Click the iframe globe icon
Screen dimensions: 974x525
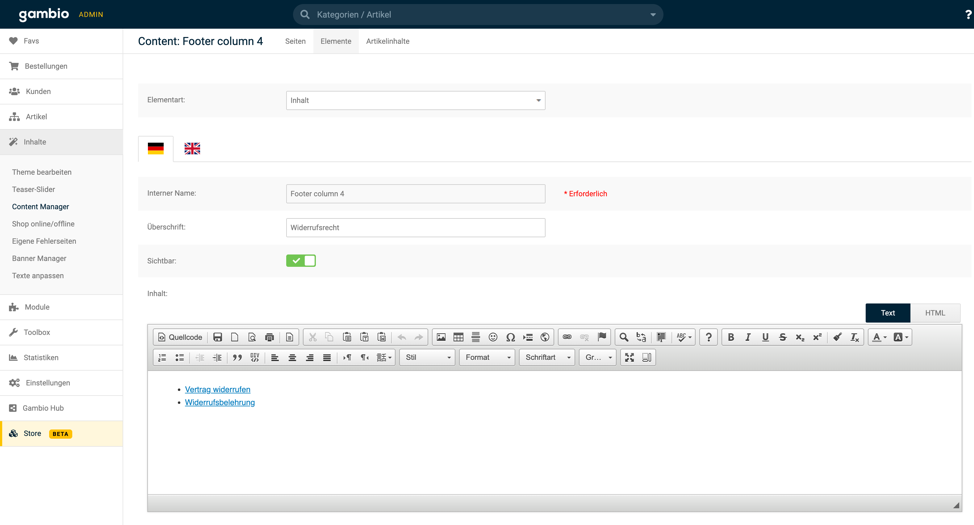(x=545, y=337)
